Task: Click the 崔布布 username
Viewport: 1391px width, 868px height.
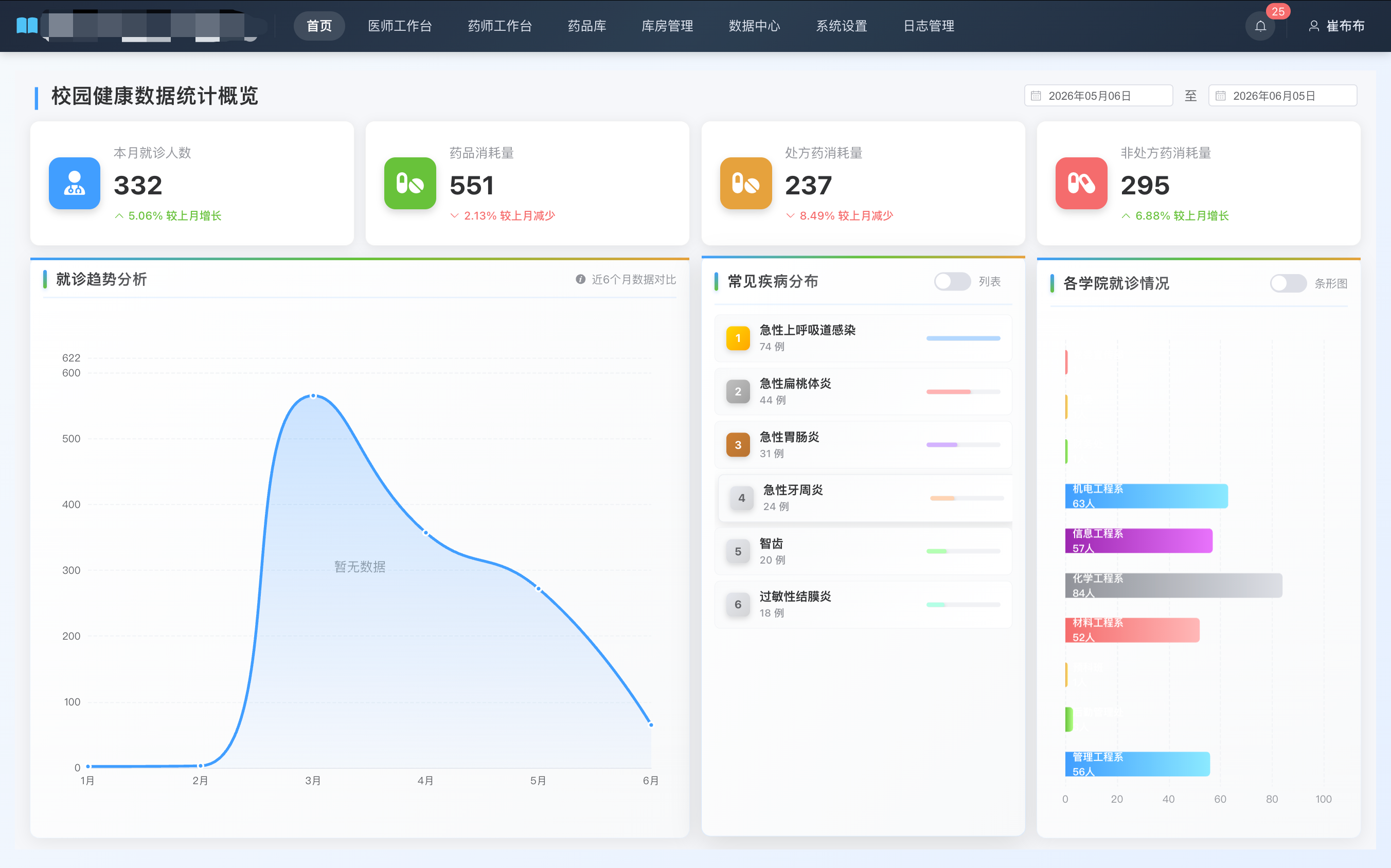Action: (1346, 26)
